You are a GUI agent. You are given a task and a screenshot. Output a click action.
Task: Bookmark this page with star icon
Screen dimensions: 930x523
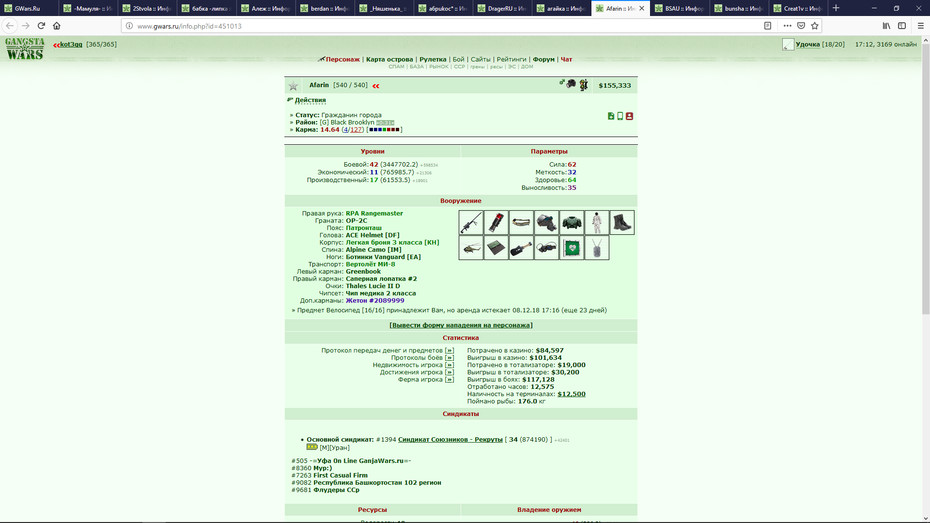click(814, 25)
